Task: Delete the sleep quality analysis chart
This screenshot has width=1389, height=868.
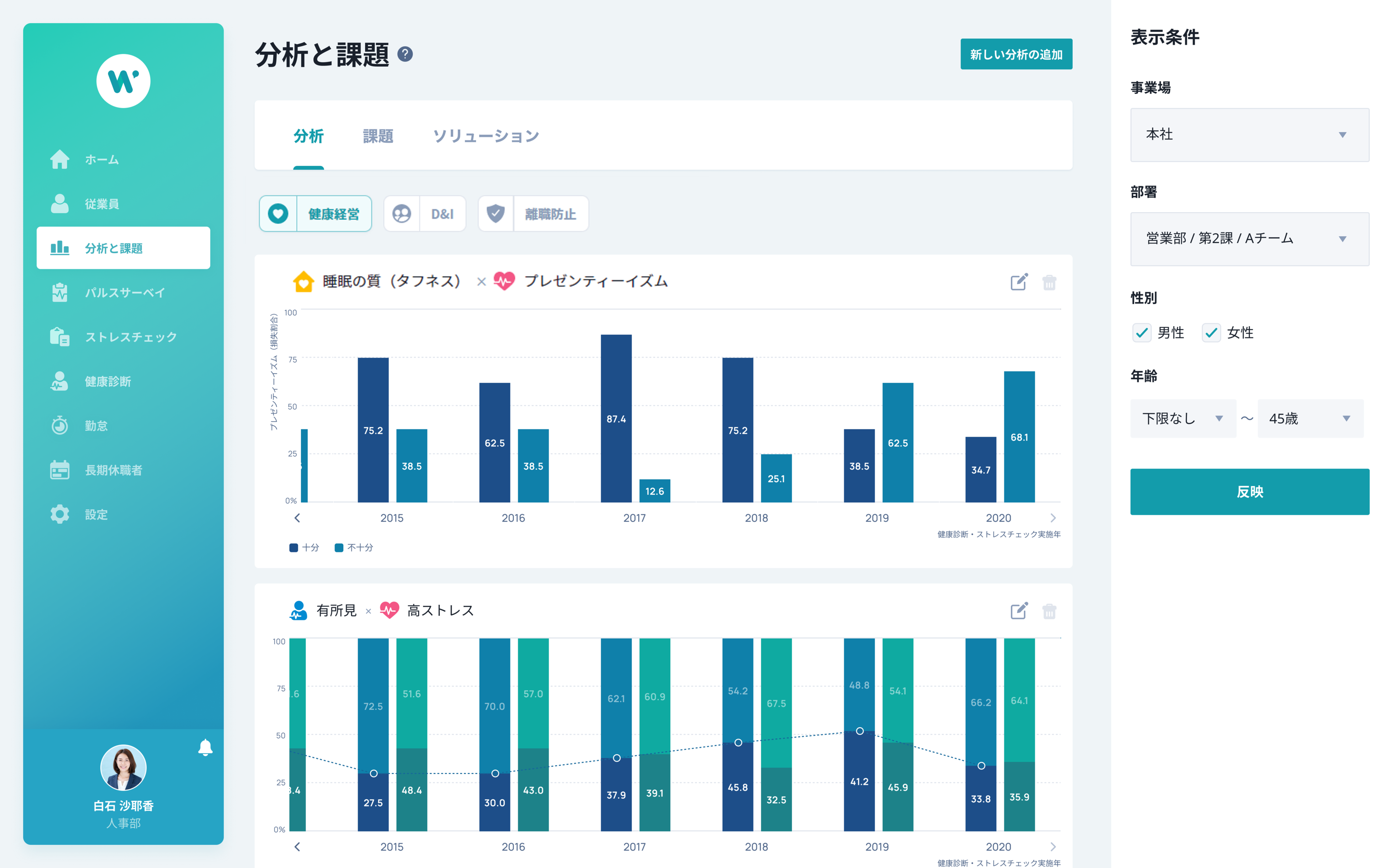Action: pyautogui.click(x=1049, y=282)
